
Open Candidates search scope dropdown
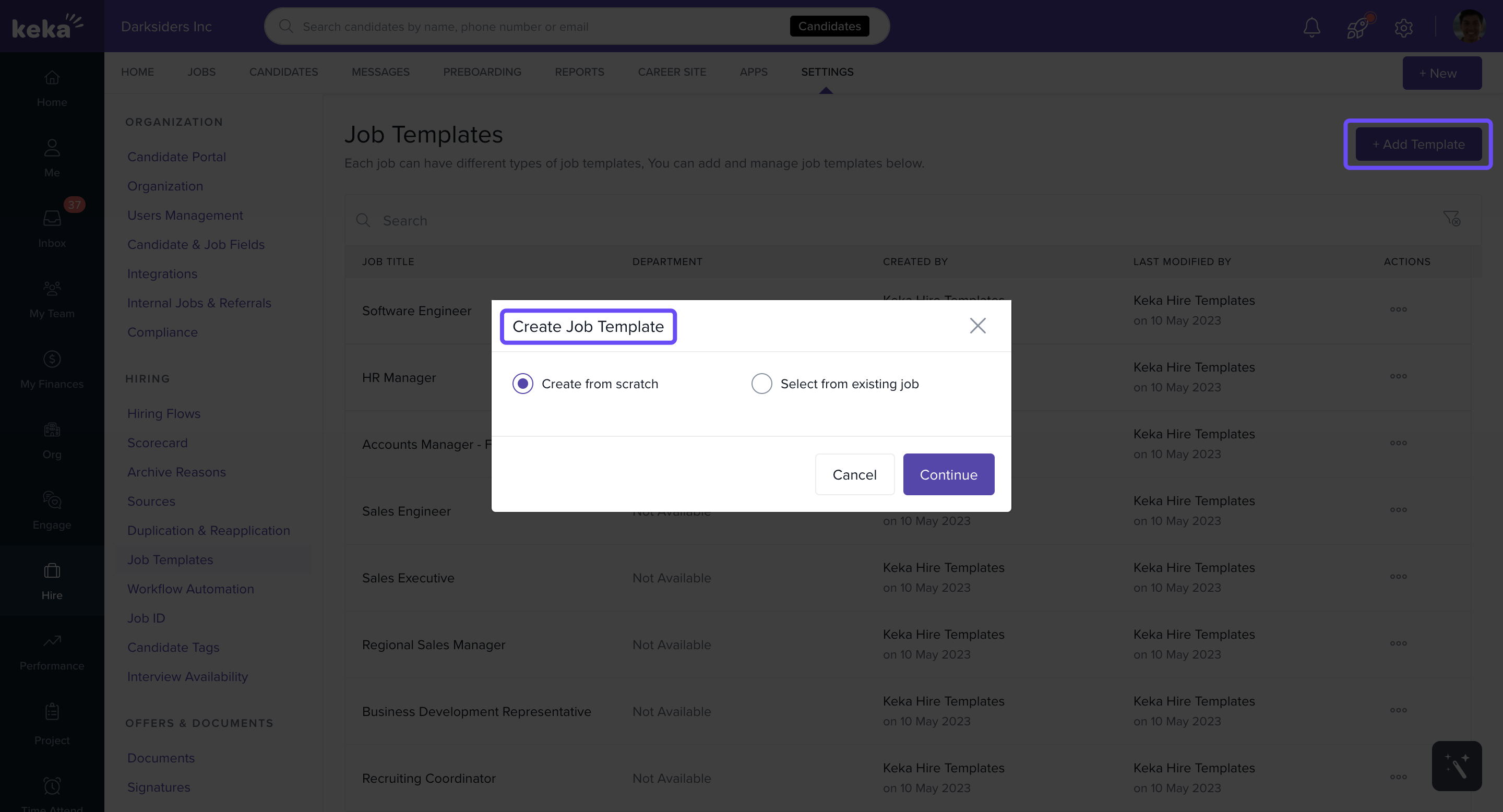pyautogui.click(x=829, y=26)
